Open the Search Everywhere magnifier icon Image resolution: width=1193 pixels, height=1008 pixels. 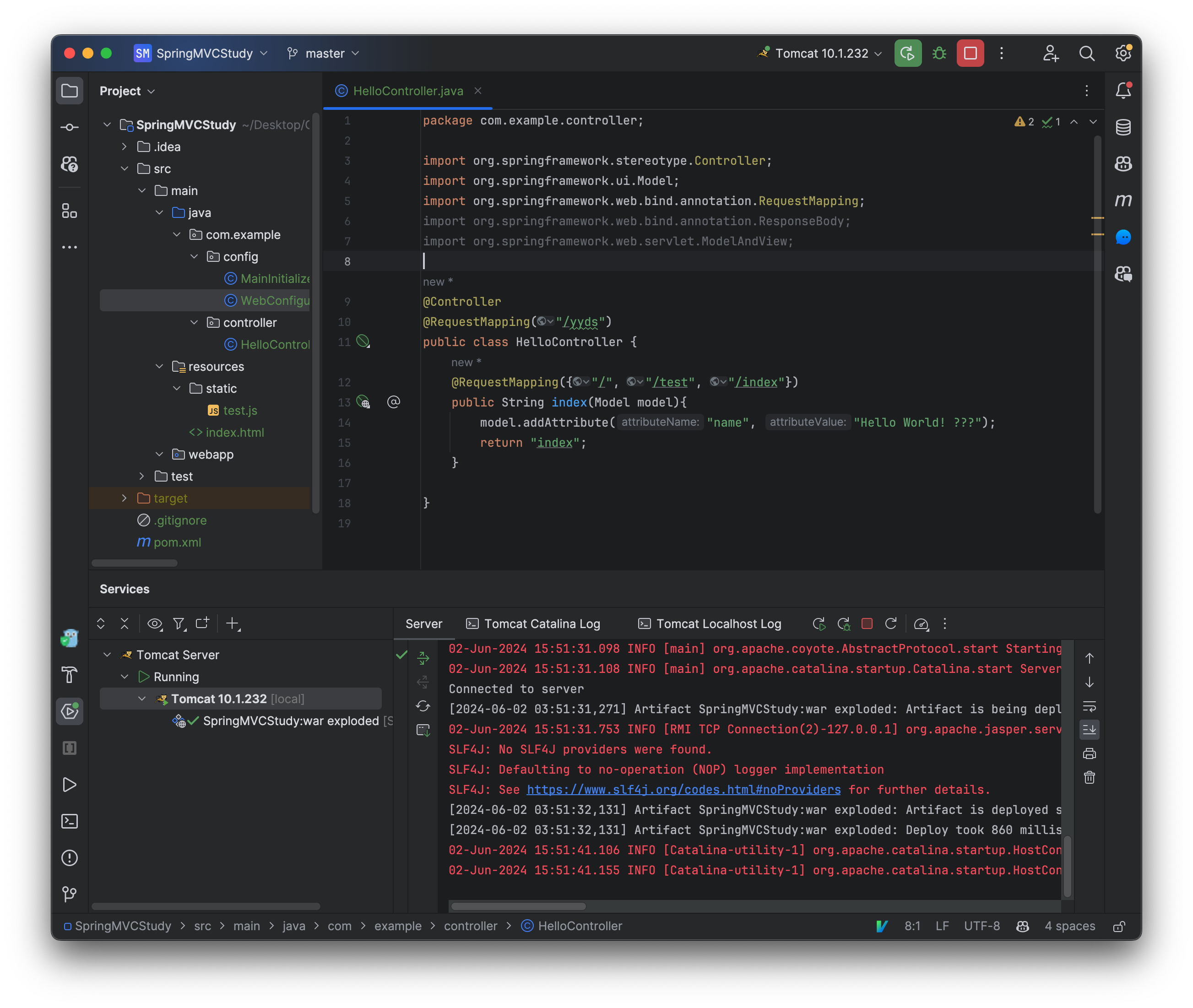1087,53
